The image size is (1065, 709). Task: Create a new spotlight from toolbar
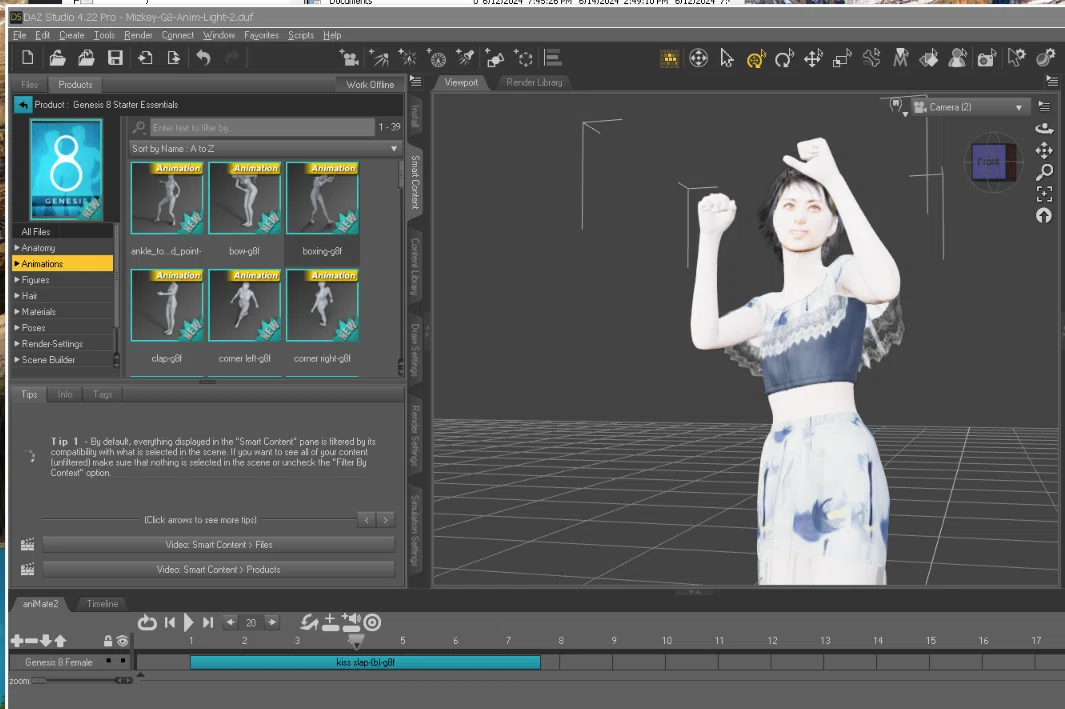coord(466,58)
